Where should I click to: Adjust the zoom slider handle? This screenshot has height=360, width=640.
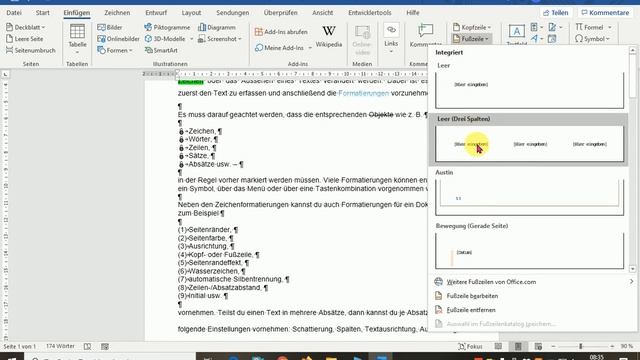coord(580,347)
